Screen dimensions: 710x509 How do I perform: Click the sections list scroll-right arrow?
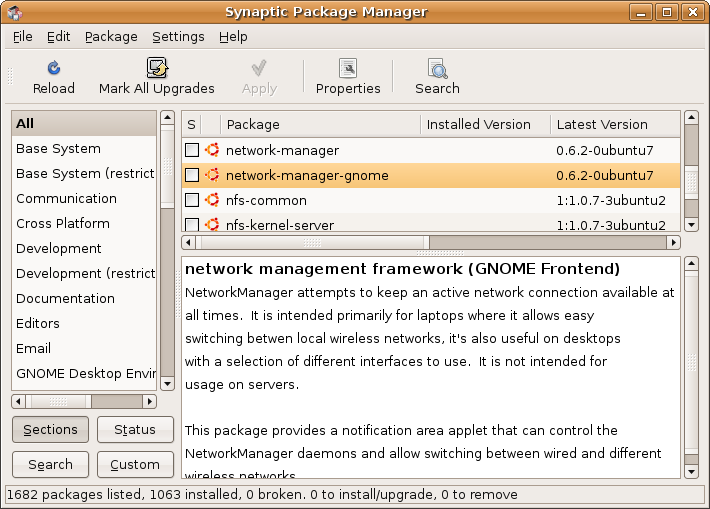point(150,401)
